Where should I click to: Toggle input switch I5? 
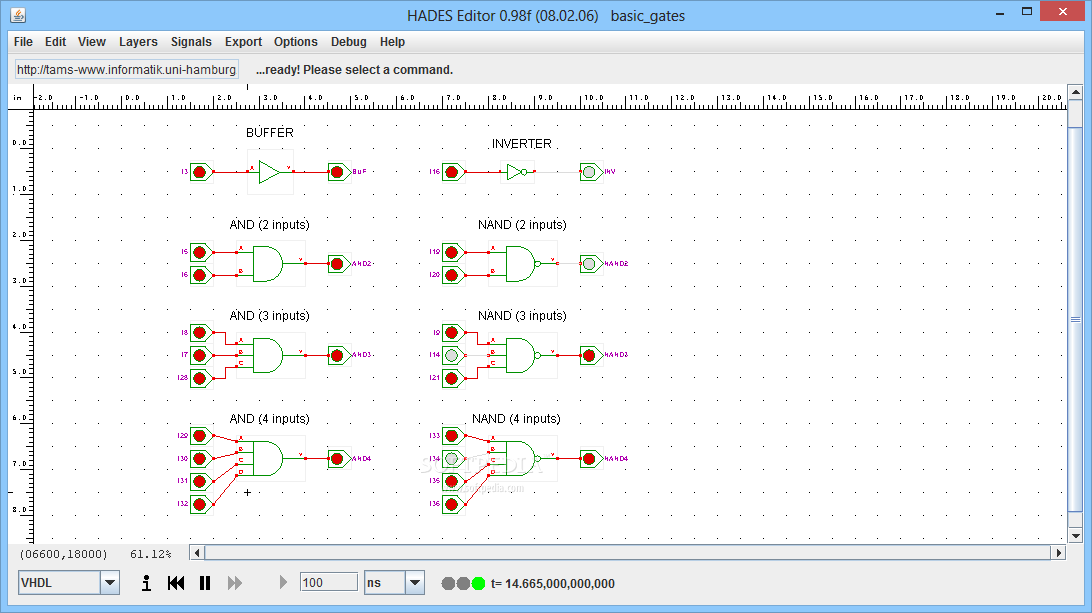[x=201, y=252]
